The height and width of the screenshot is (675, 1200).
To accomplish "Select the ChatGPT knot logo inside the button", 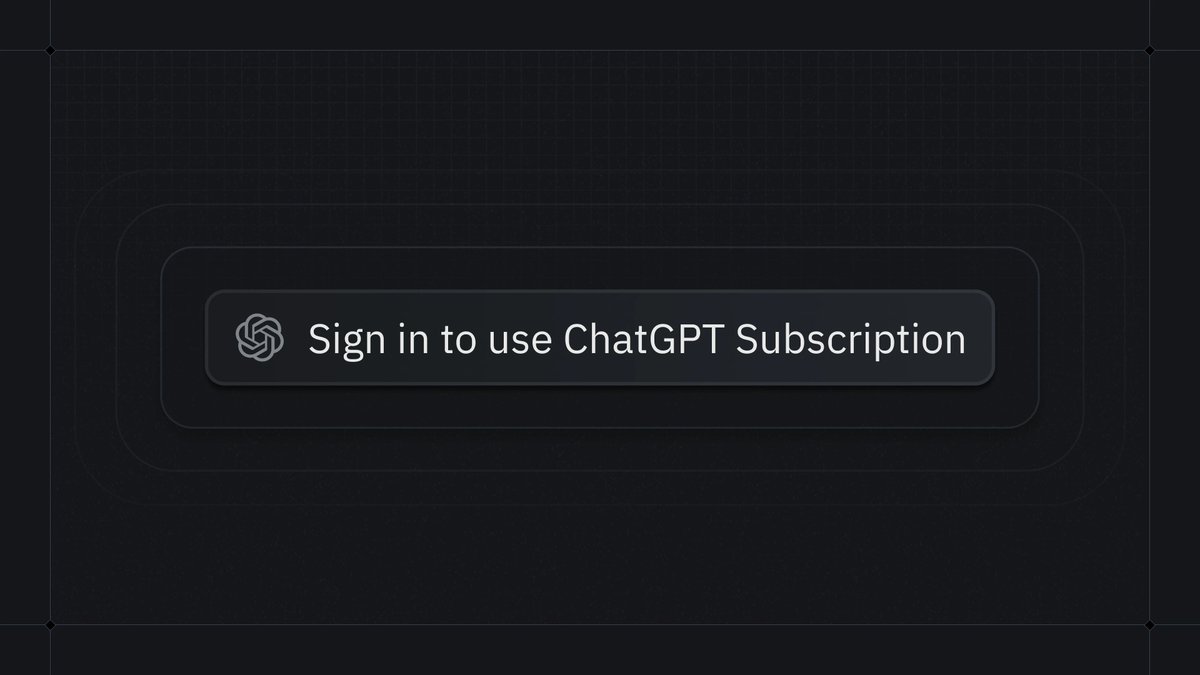I will coord(259,337).
